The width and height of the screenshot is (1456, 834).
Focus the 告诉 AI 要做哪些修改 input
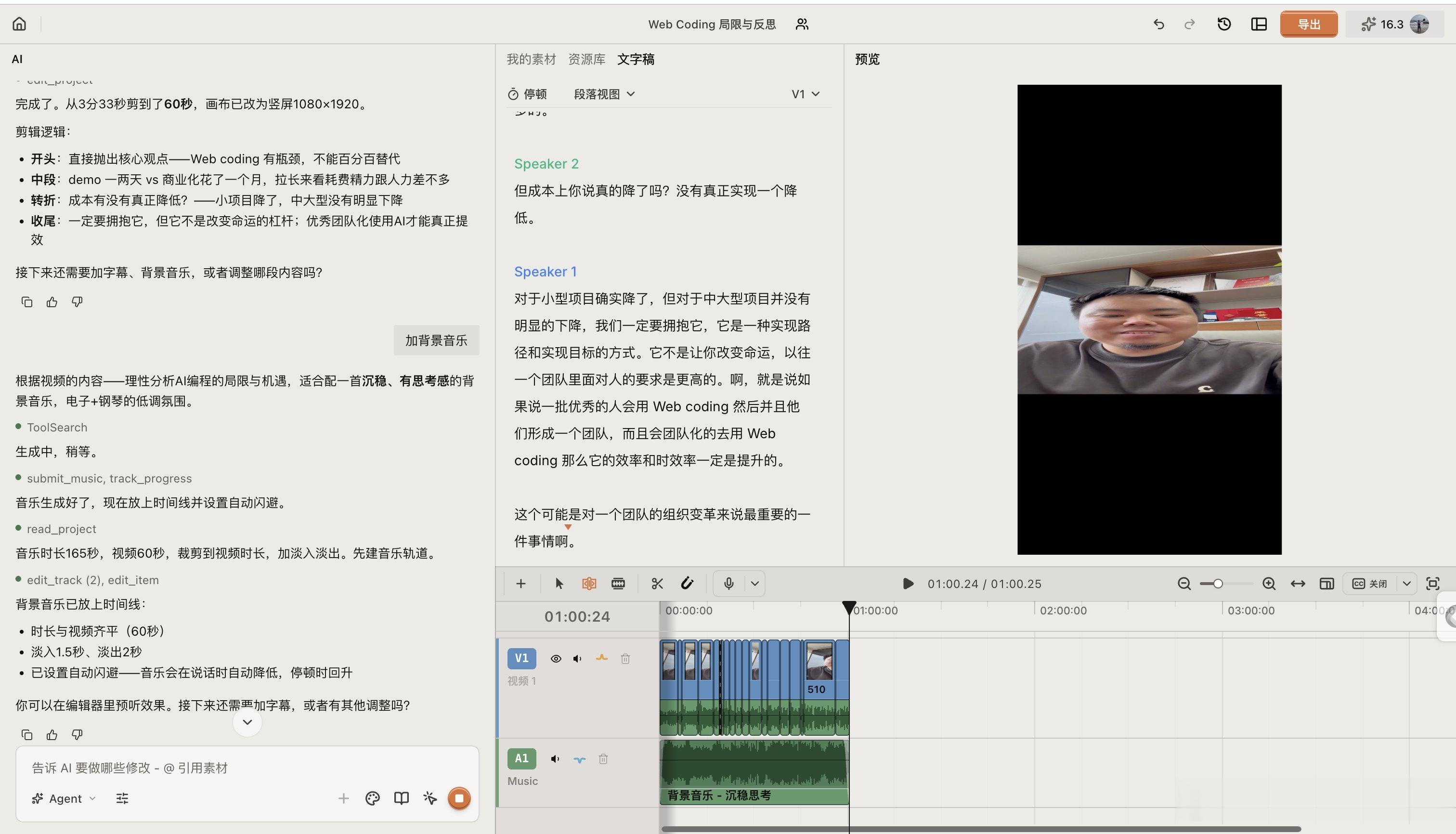(x=247, y=768)
